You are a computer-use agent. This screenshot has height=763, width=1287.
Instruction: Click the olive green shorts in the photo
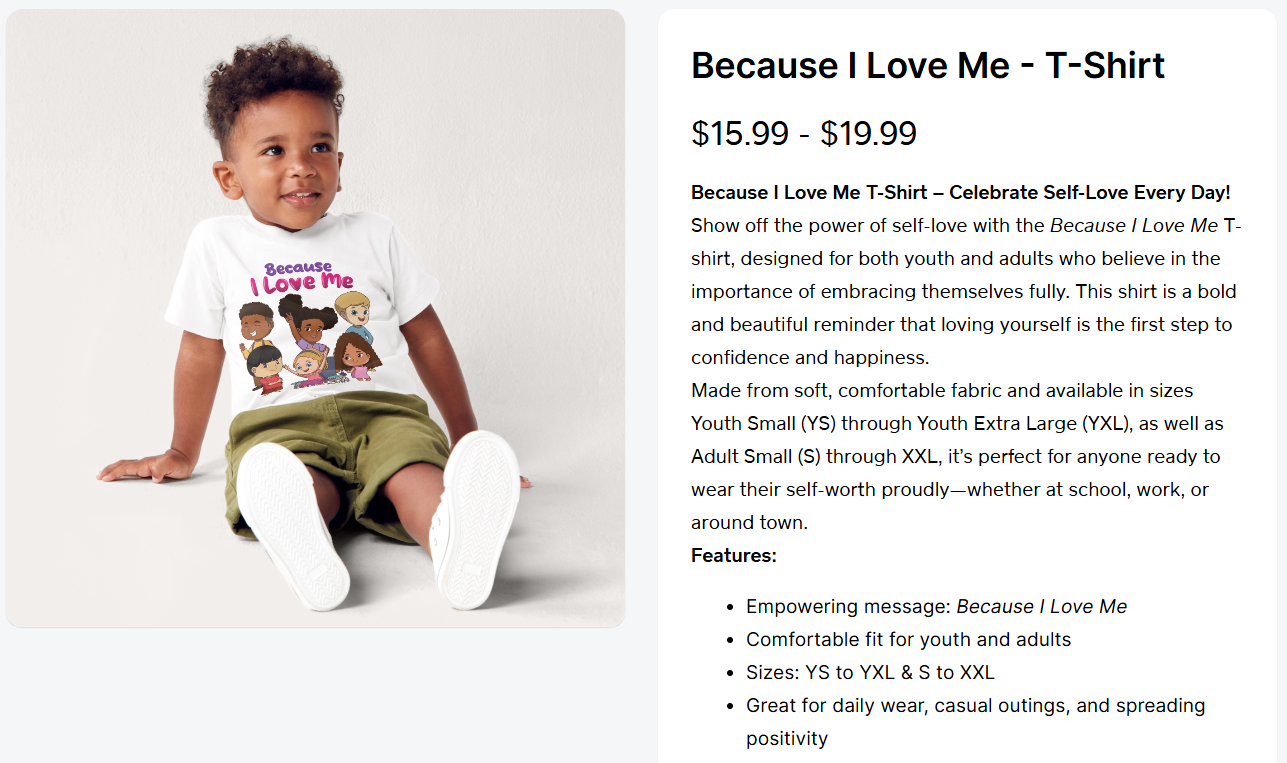tap(335, 440)
